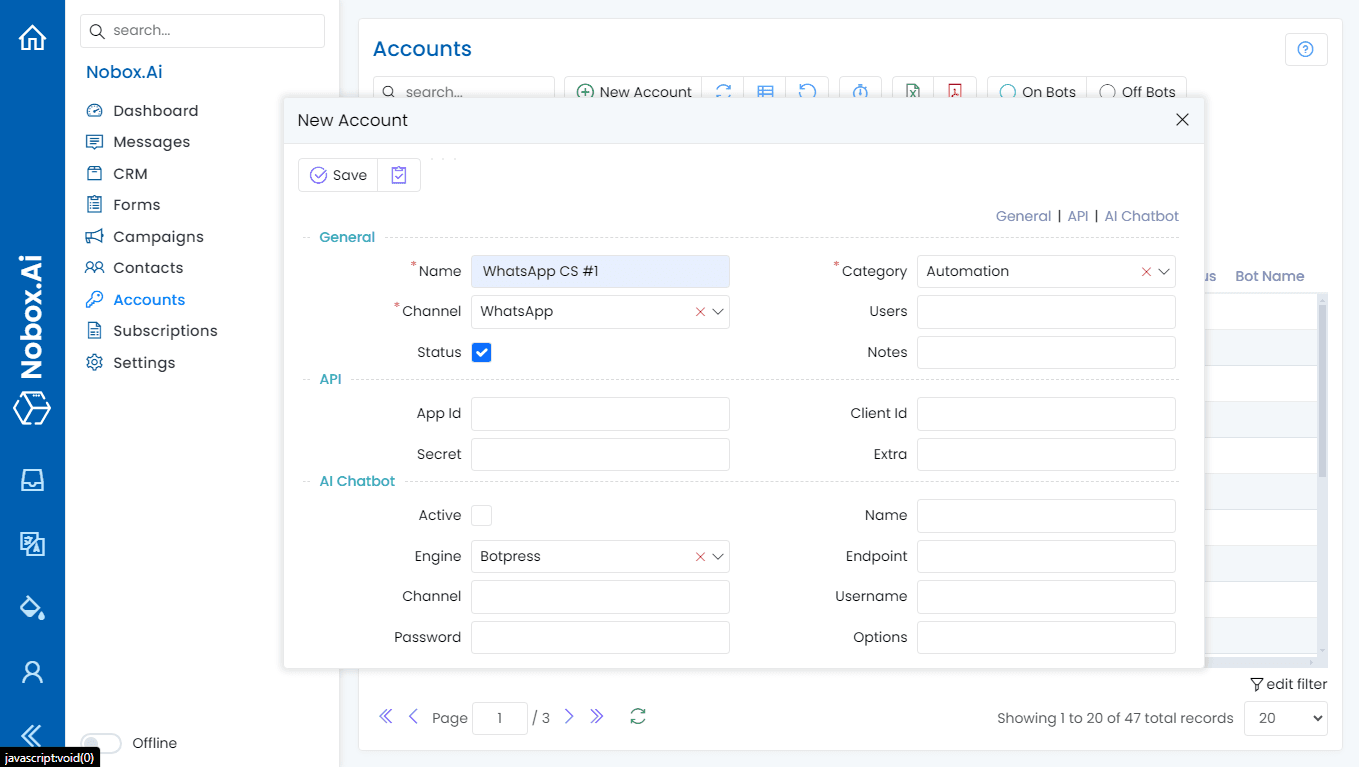Refresh the Accounts list
This screenshot has height=767, width=1359.
pyautogui.click(x=723, y=91)
